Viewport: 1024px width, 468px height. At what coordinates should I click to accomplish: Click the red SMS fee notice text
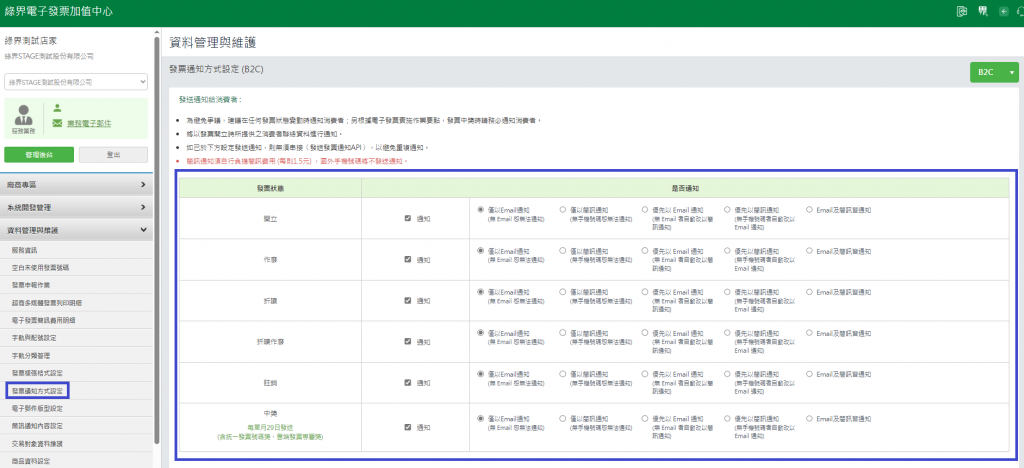click(297, 161)
